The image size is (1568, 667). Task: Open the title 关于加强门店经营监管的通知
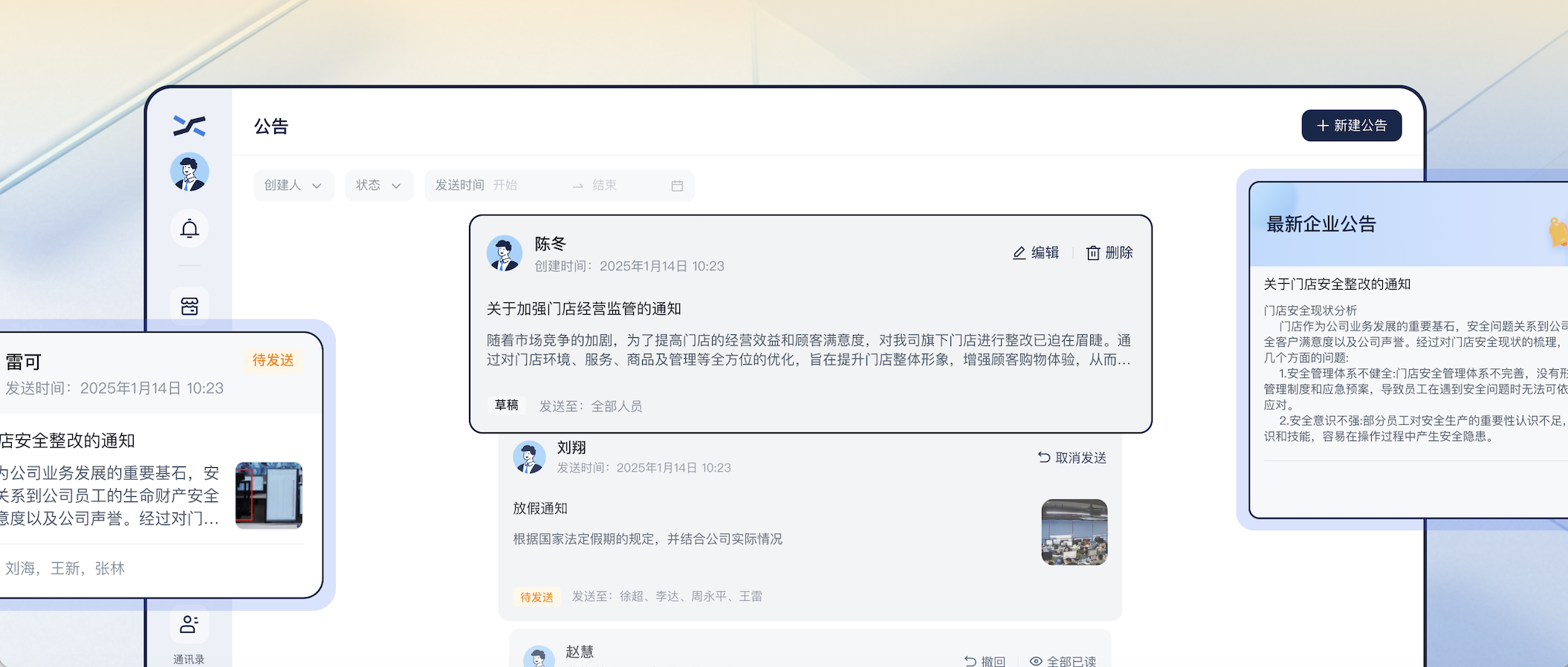point(584,308)
